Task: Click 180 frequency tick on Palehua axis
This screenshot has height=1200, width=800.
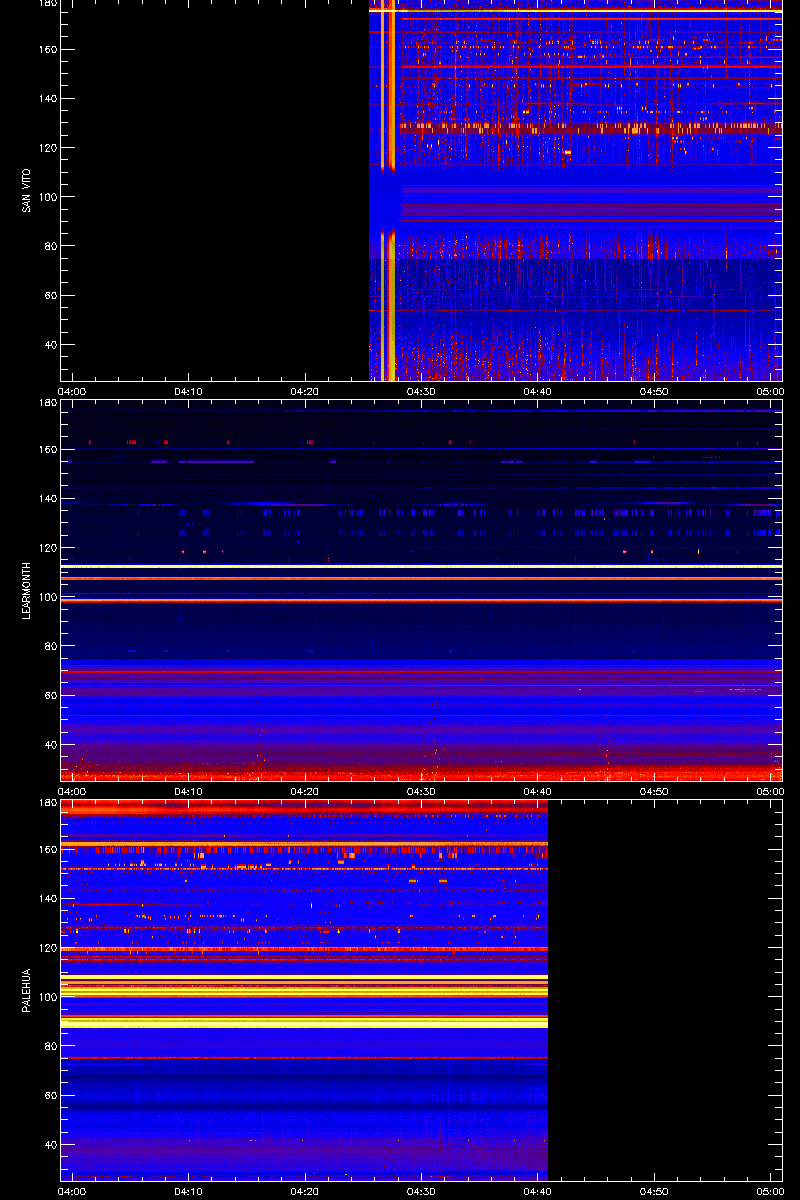Action: point(46,804)
